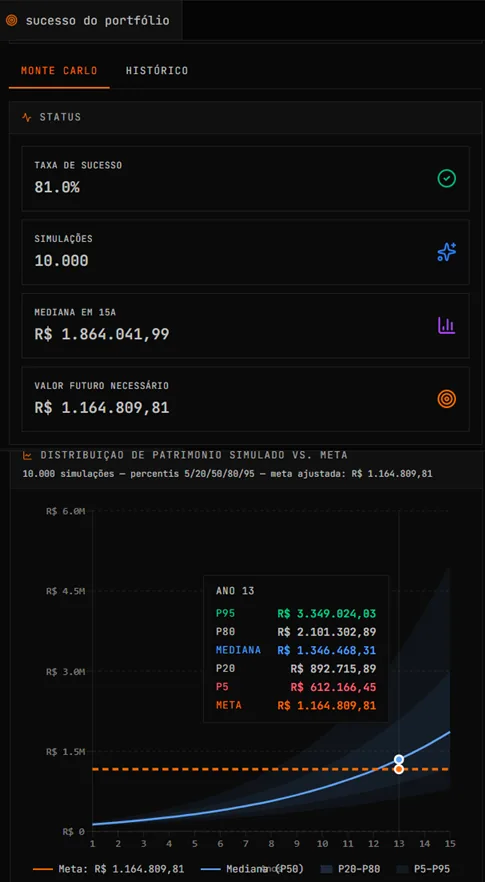Viewport: 485px width, 882px height.
Task: Click the chart subtitle with percentis 5/20/50/80/95
Action: [x=227, y=474]
